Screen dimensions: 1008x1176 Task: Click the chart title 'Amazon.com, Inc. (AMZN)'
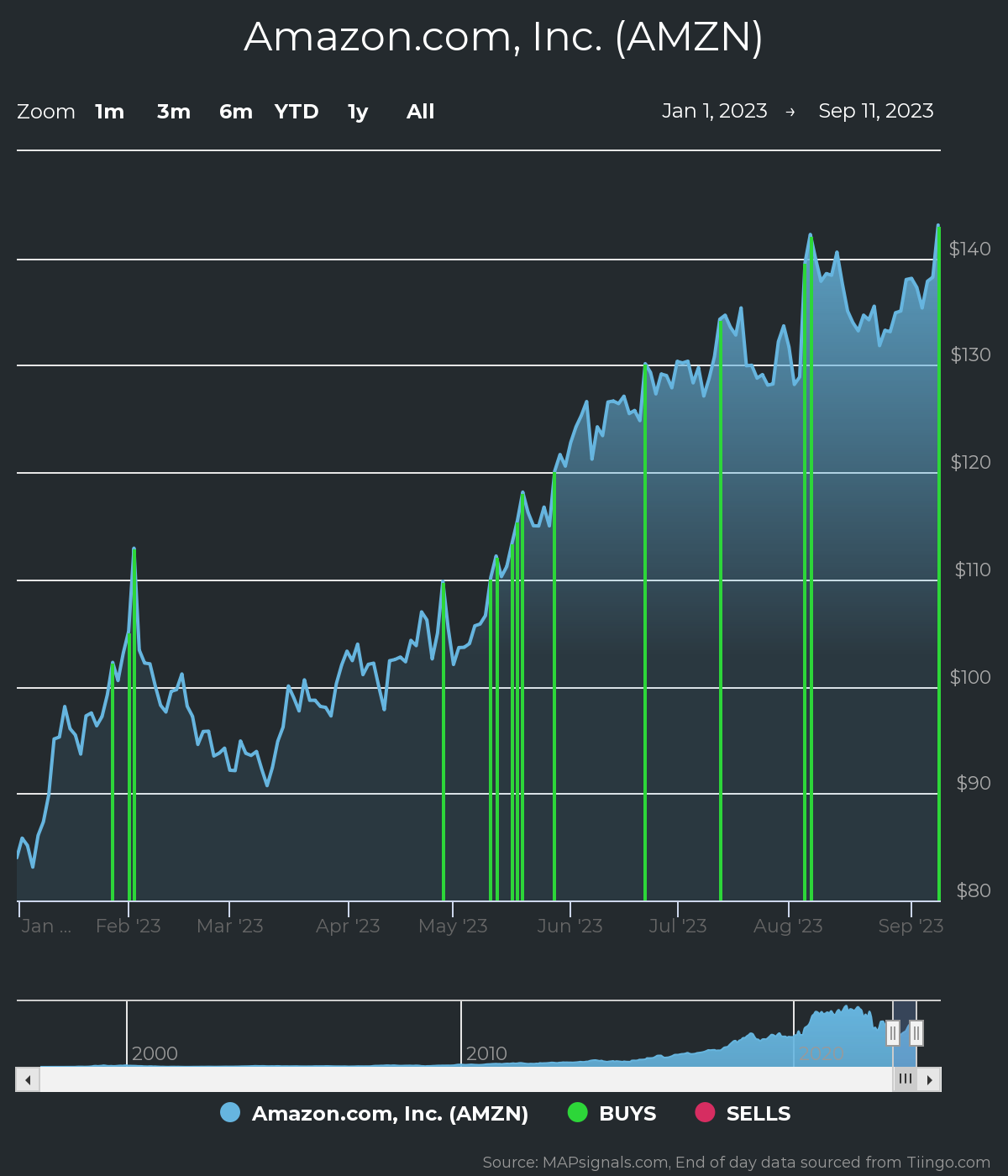504,37
